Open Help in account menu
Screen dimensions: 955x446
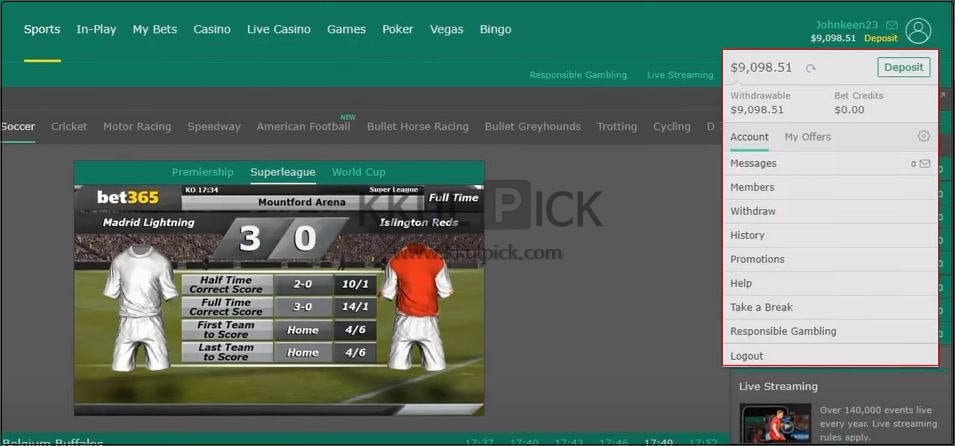pos(830,283)
